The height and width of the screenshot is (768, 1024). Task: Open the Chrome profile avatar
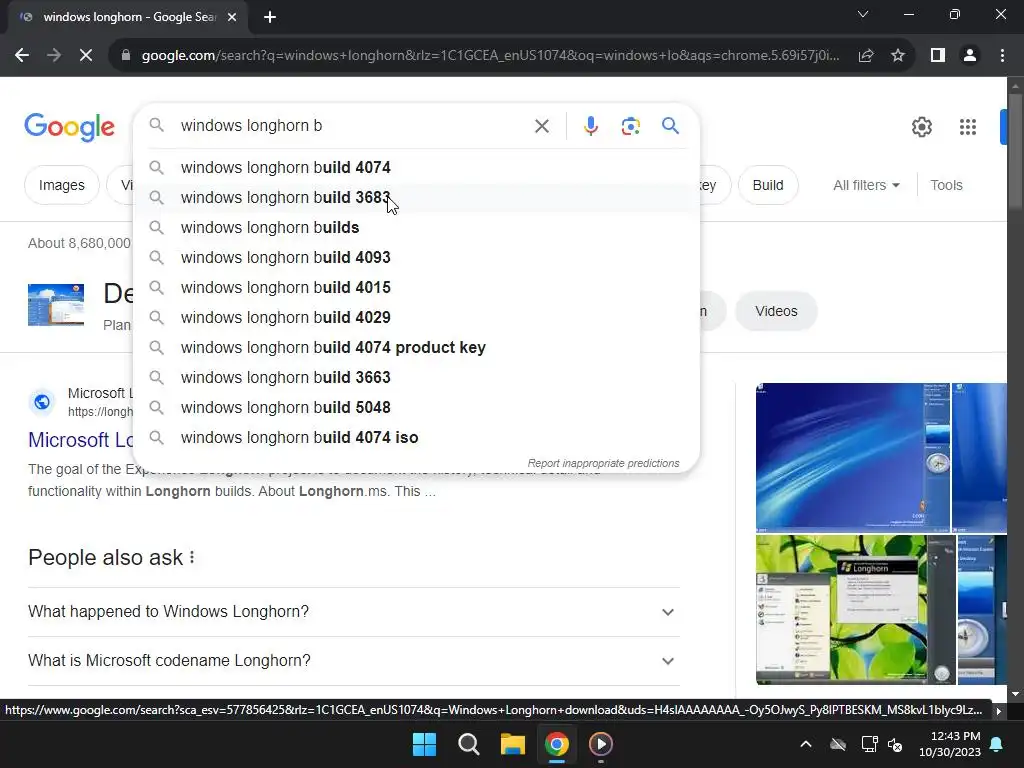[970, 56]
